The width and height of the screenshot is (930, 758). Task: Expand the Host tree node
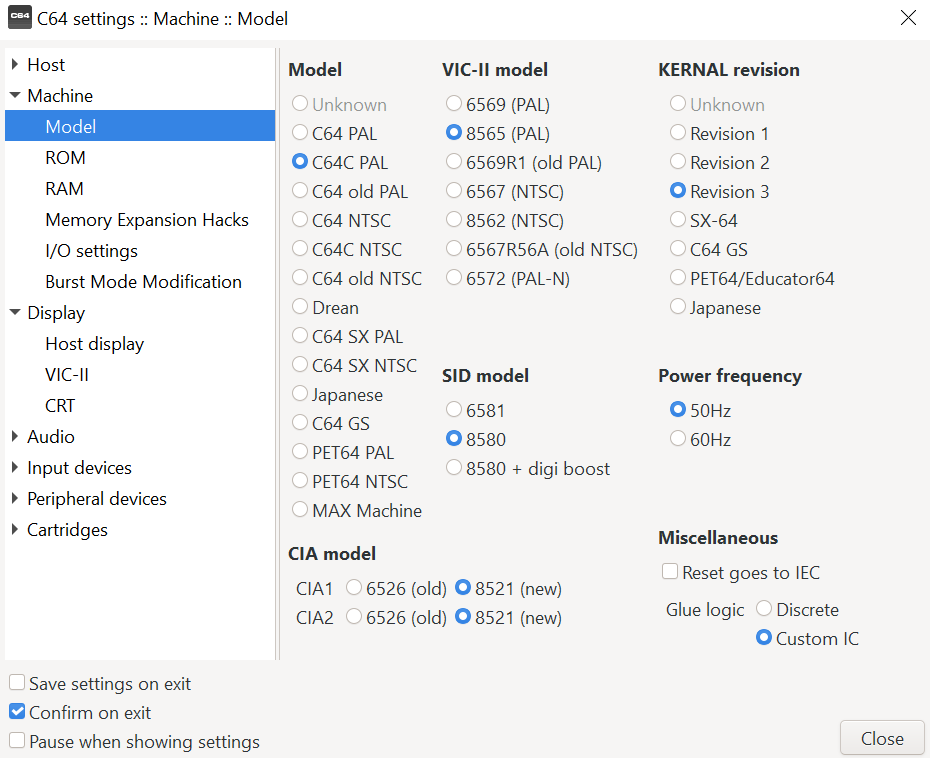pos(15,64)
